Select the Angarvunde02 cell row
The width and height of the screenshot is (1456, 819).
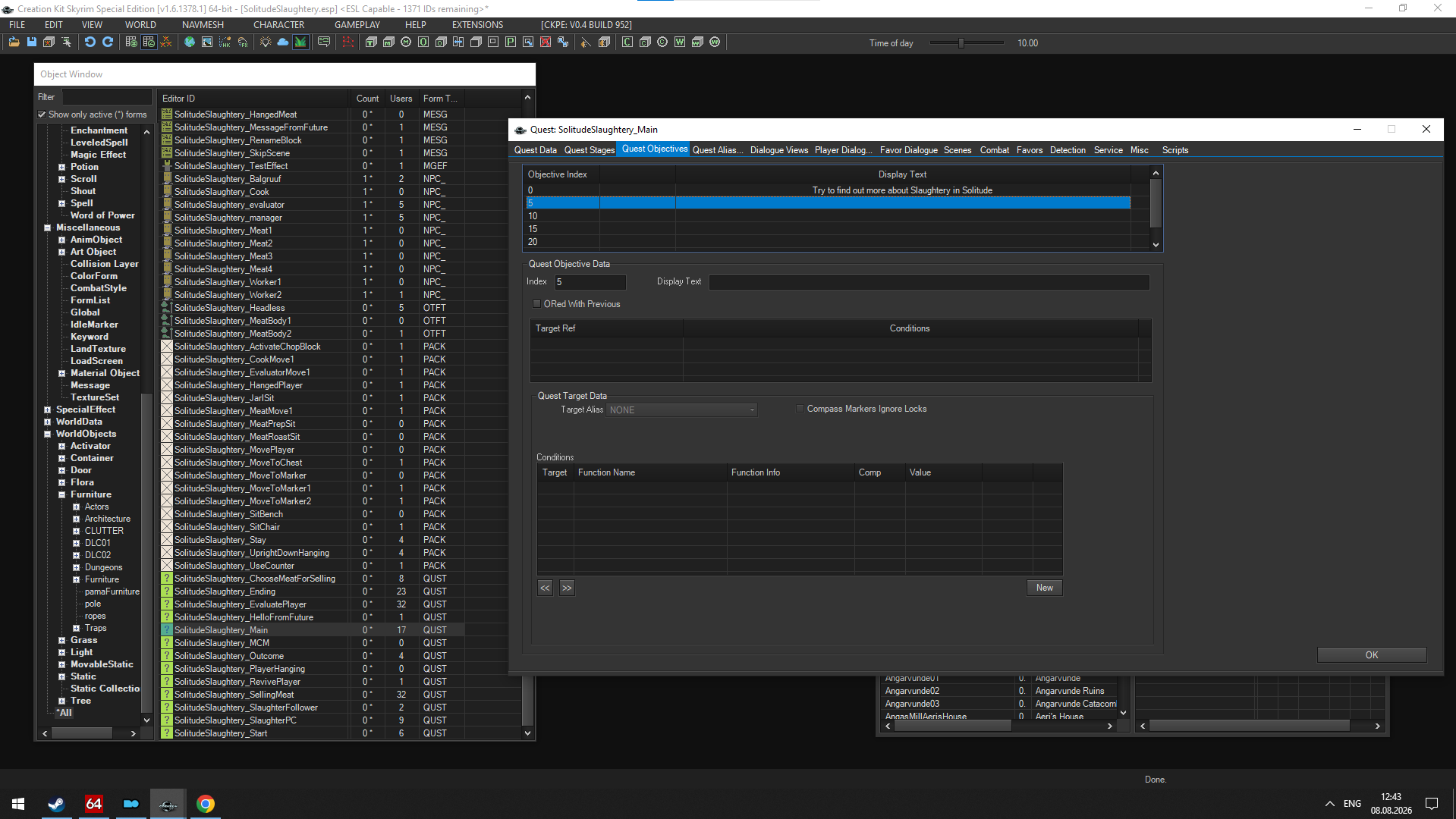pos(1000,691)
